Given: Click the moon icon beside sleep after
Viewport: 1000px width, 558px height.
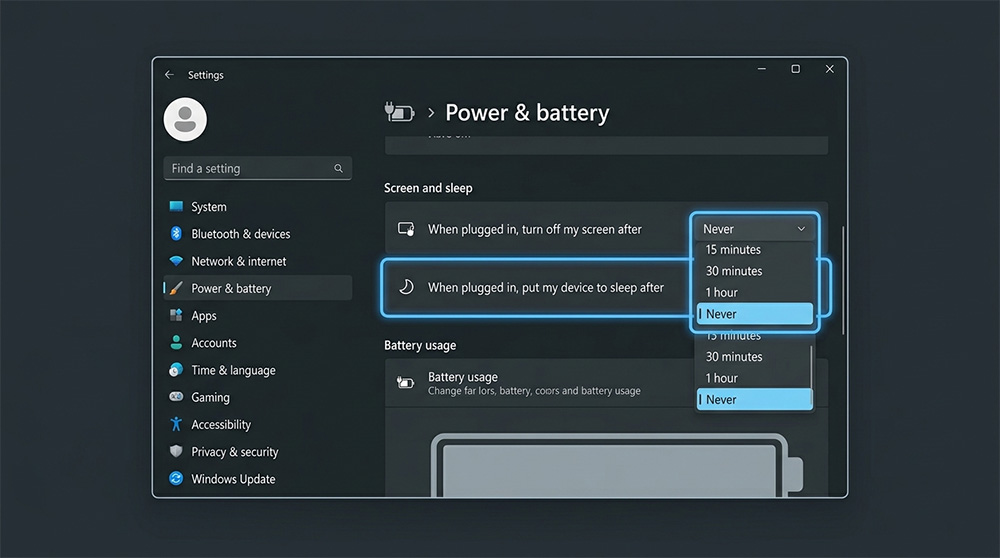Looking at the screenshot, I should coord(406,288).
